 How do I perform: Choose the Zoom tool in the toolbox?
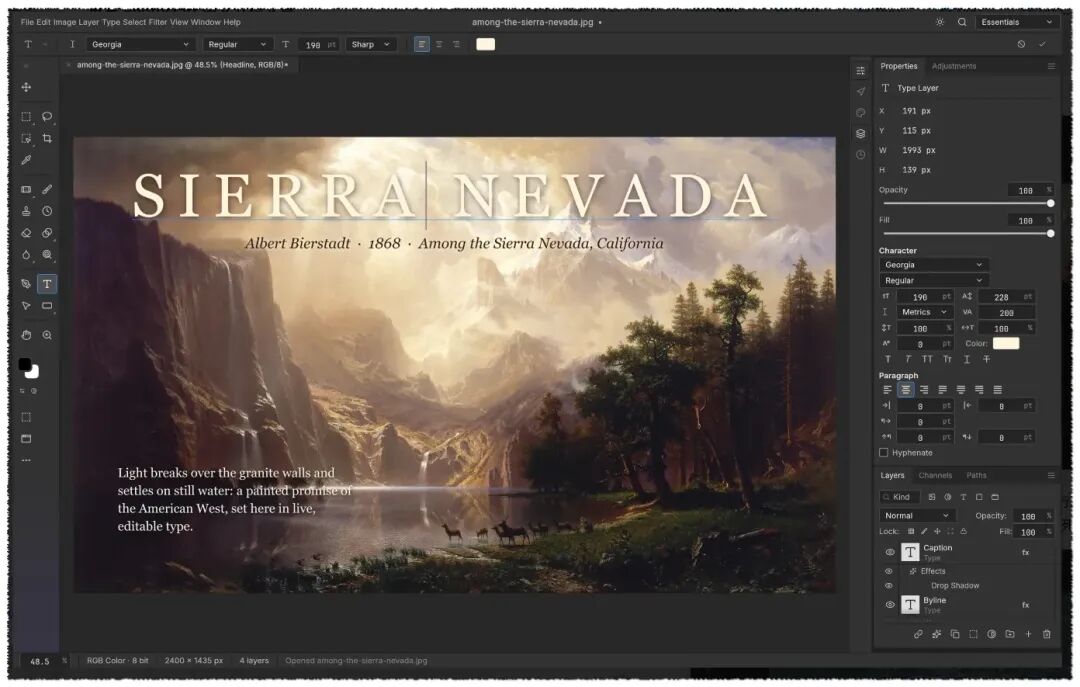coord(47,335)
